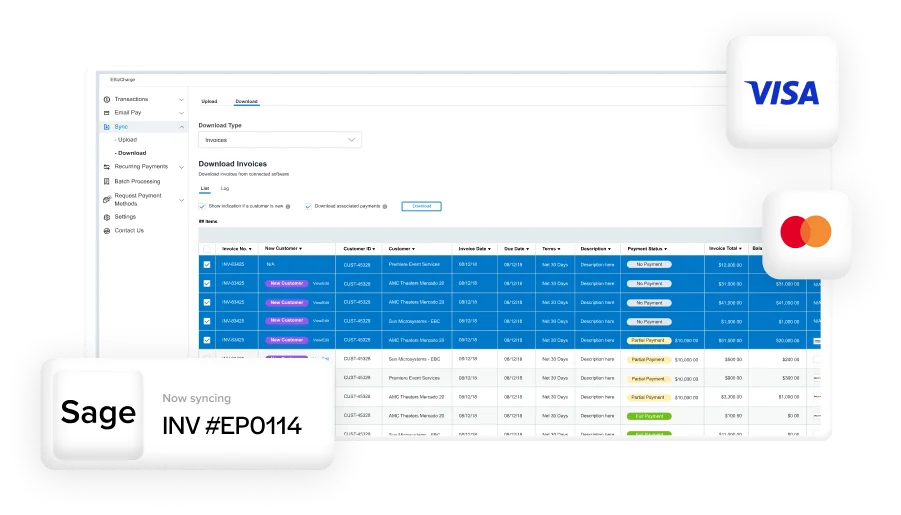Expand the Transactions sidebar chevron

[181, 100]
